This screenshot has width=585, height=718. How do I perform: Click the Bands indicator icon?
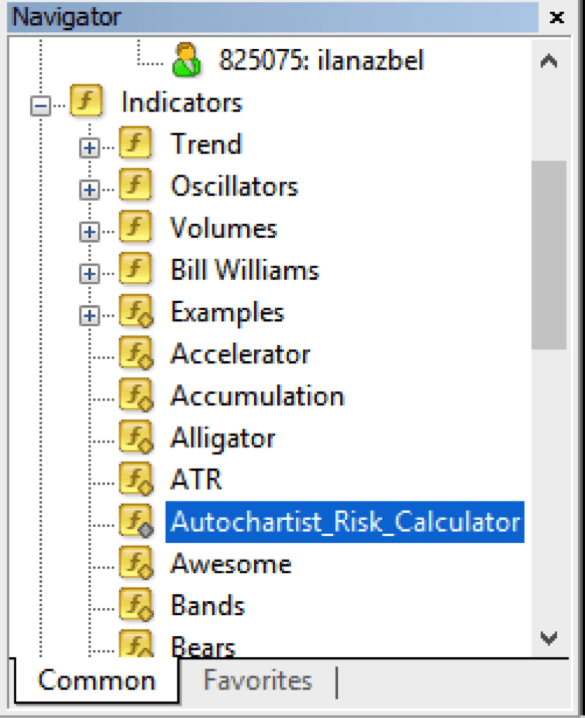pos(135,605)
